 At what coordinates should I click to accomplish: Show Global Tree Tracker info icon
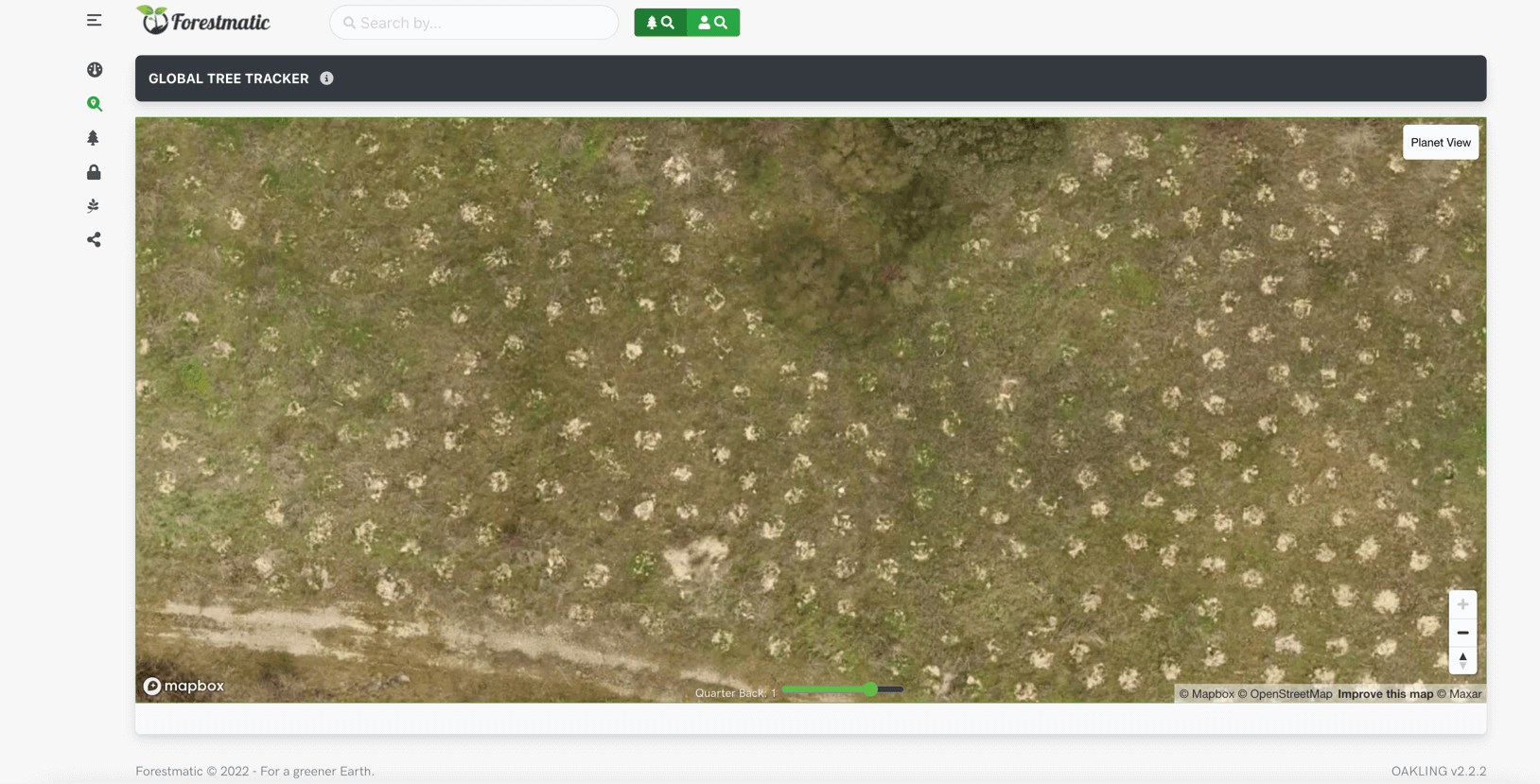click(326, 78)
